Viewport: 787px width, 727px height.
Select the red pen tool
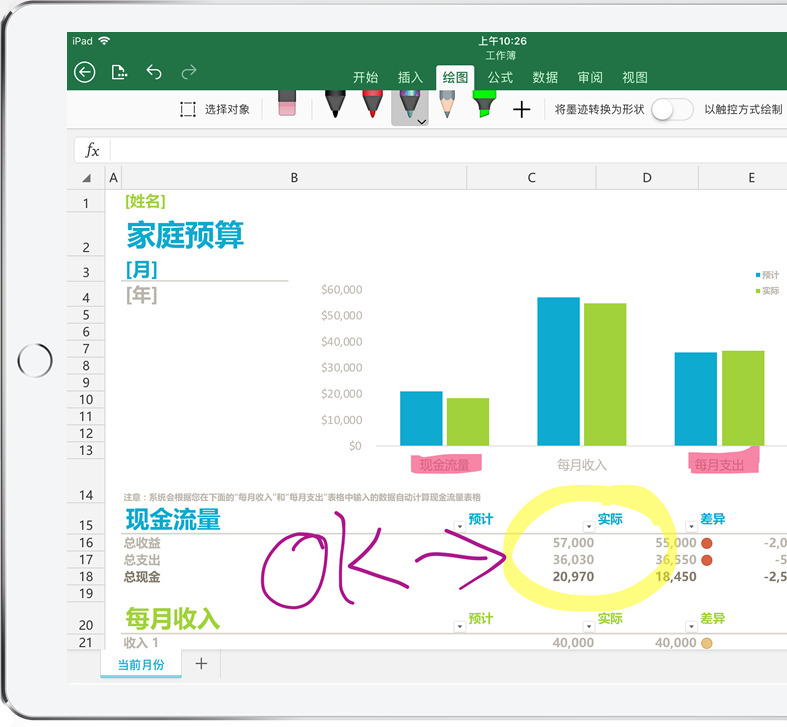[372, 106]
